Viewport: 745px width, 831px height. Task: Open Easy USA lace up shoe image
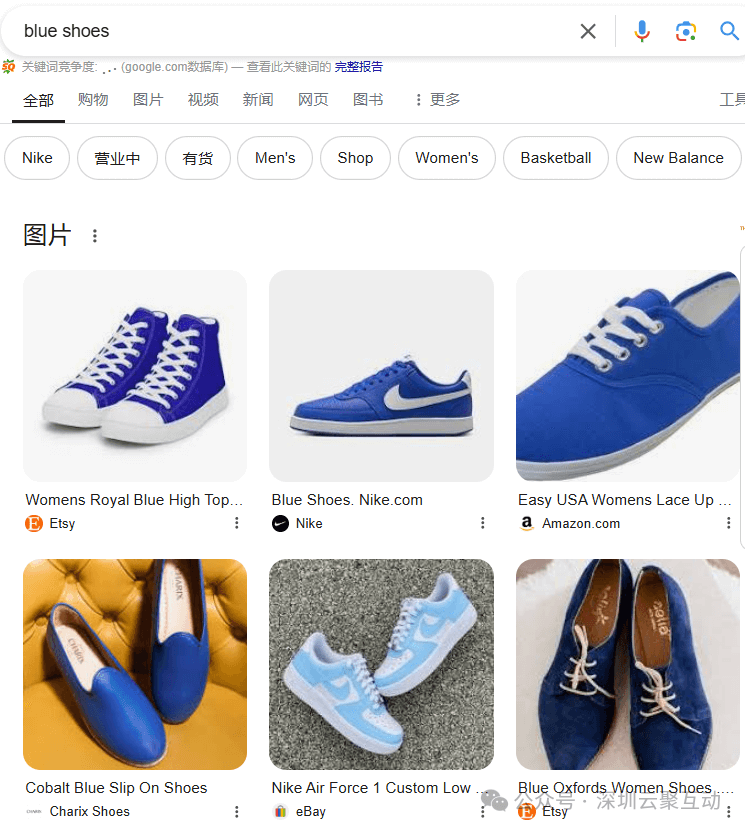[628, 376]
